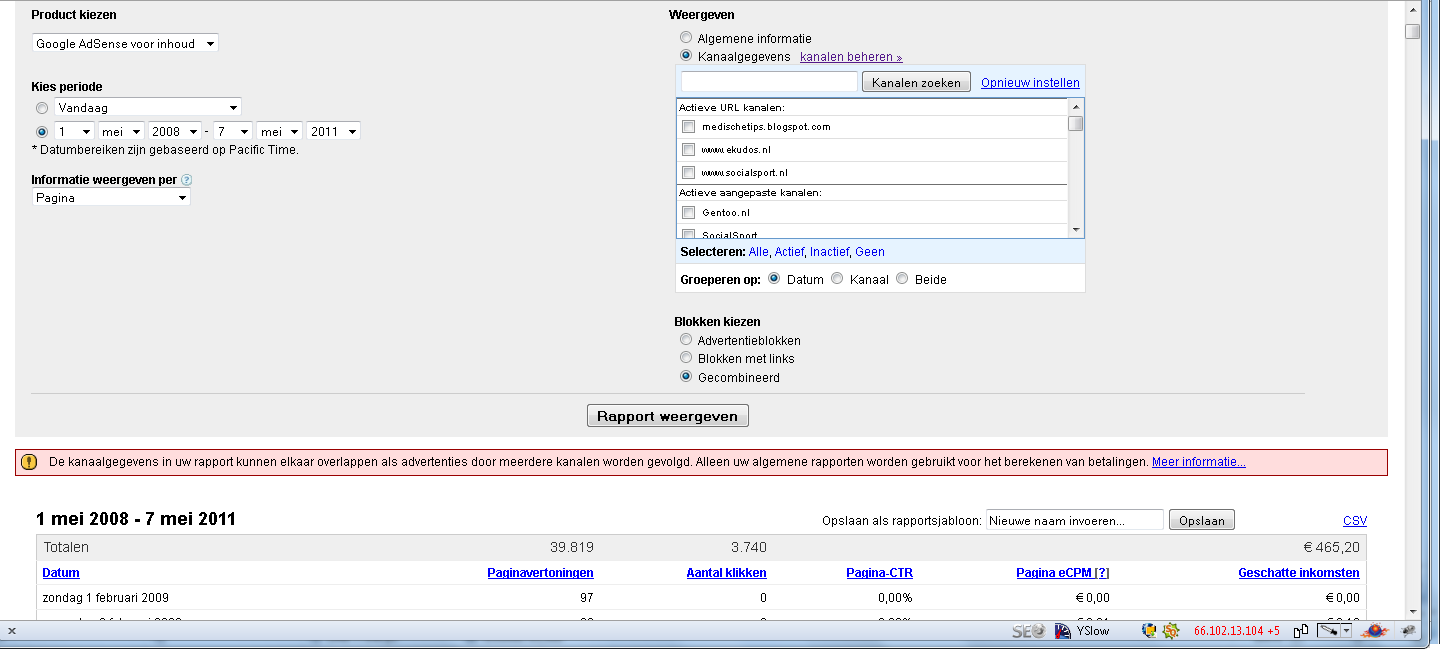Activate the eyedropper color picker icon

[x=1328, y=631]
